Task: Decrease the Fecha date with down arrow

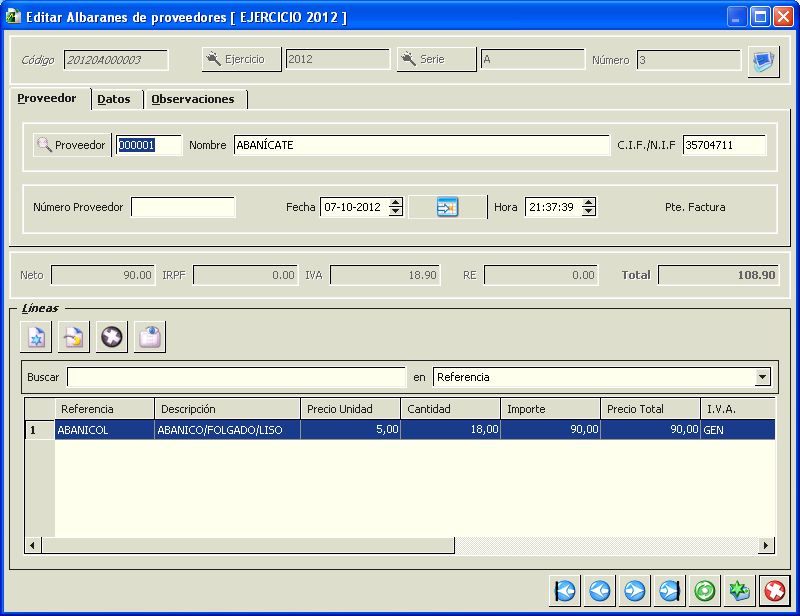Action: 395,211
